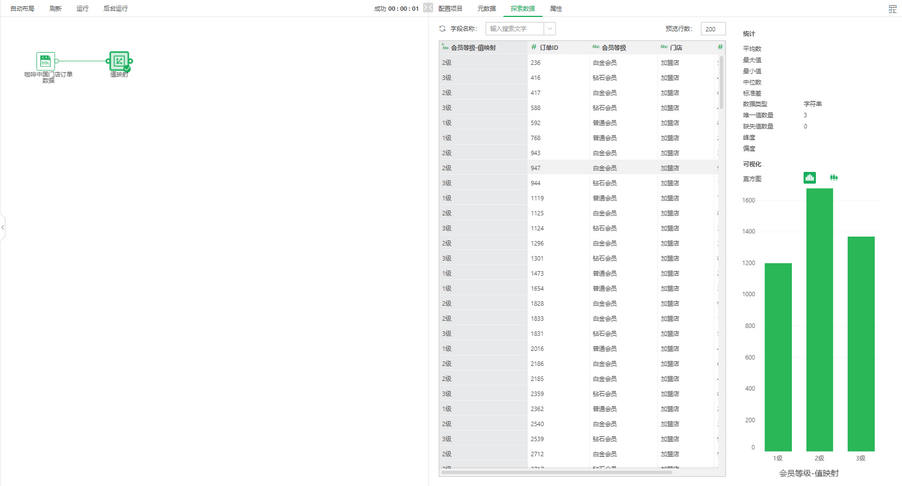Click input port of 值映射 node
The image size is (902, 486).
pyautogui.click(x=108, y=61)
